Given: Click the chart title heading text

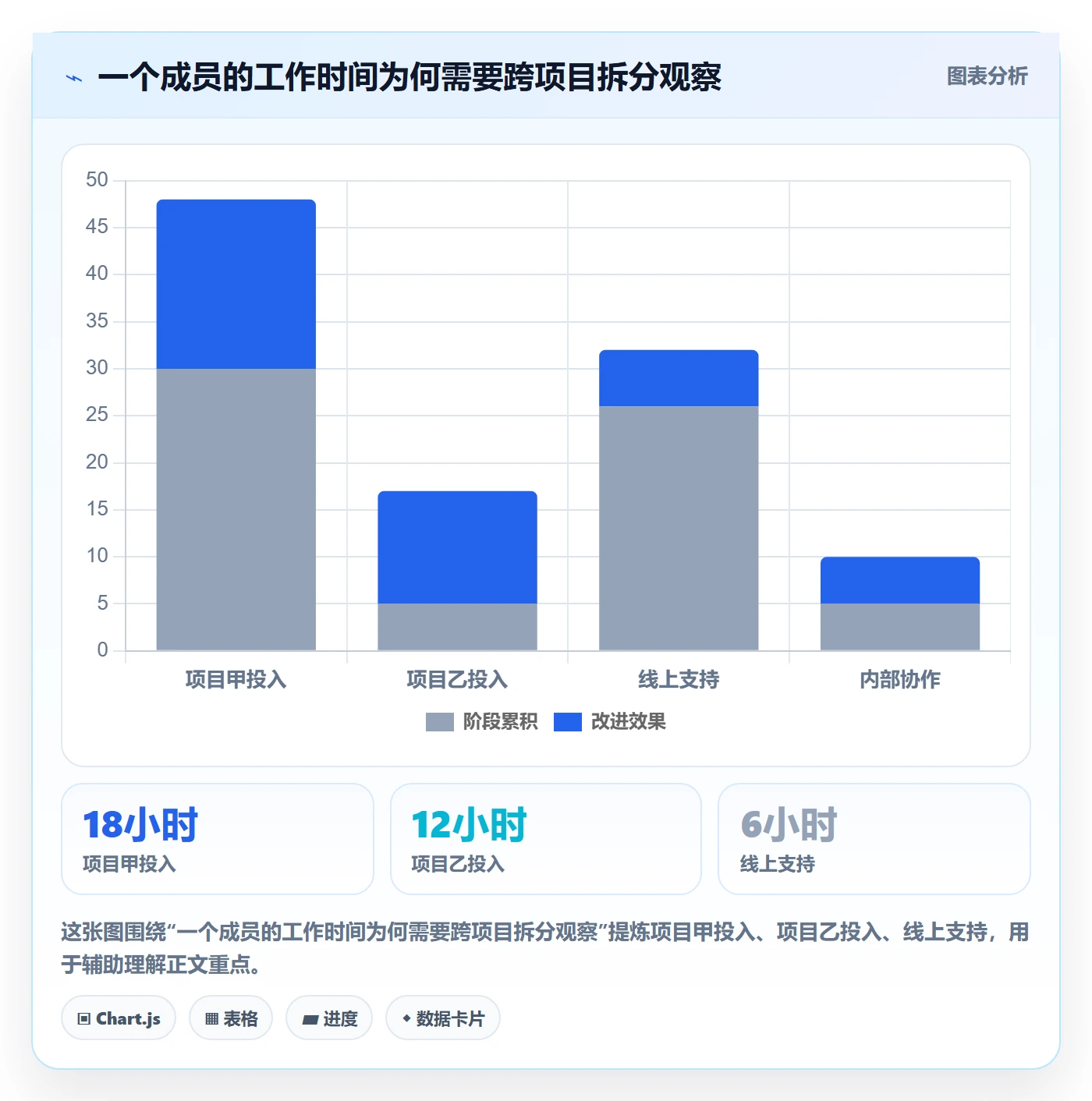Looking at the screenshot, I should pyautogui.click(x=409, y=77).
